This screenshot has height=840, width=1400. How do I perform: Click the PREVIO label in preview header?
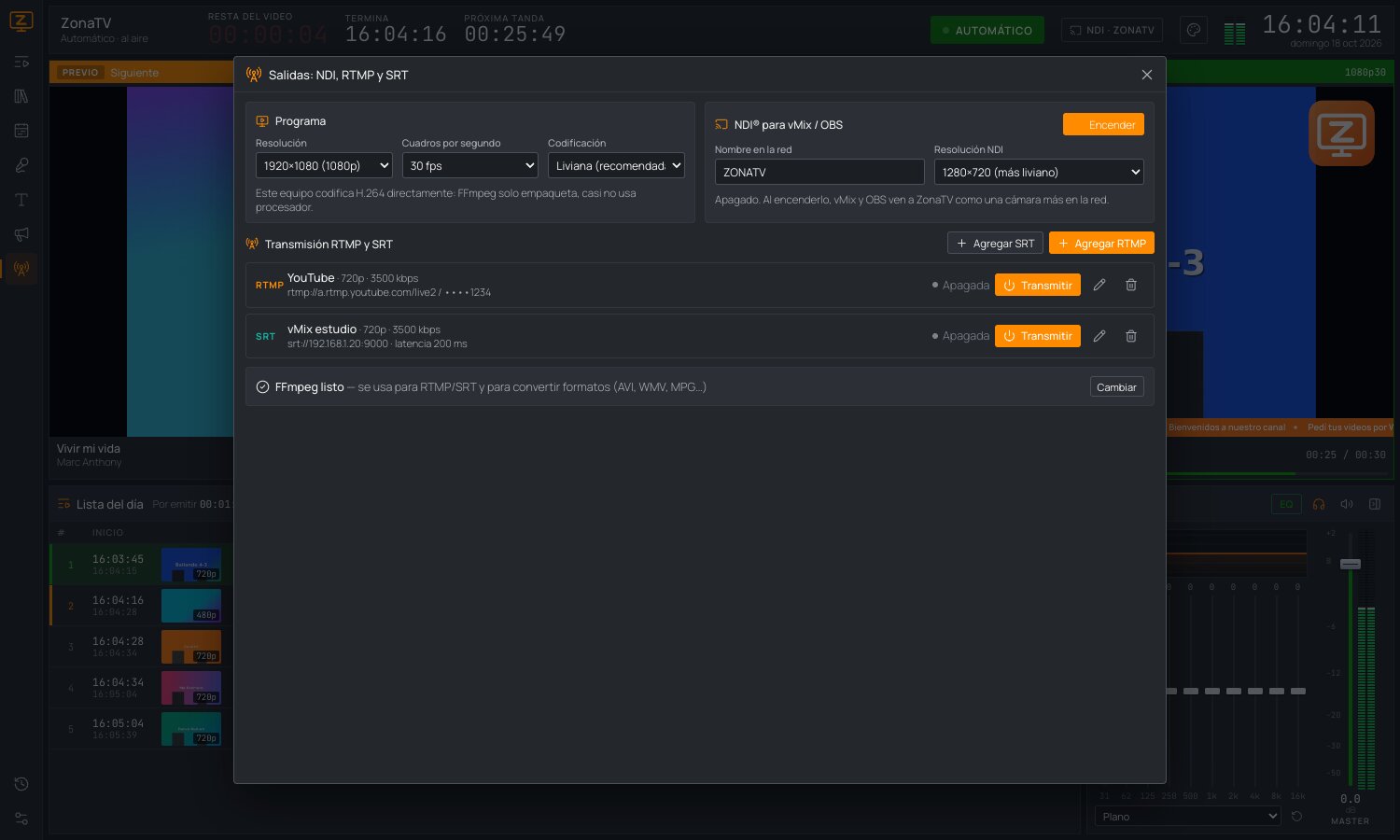(x=80, y=72)
